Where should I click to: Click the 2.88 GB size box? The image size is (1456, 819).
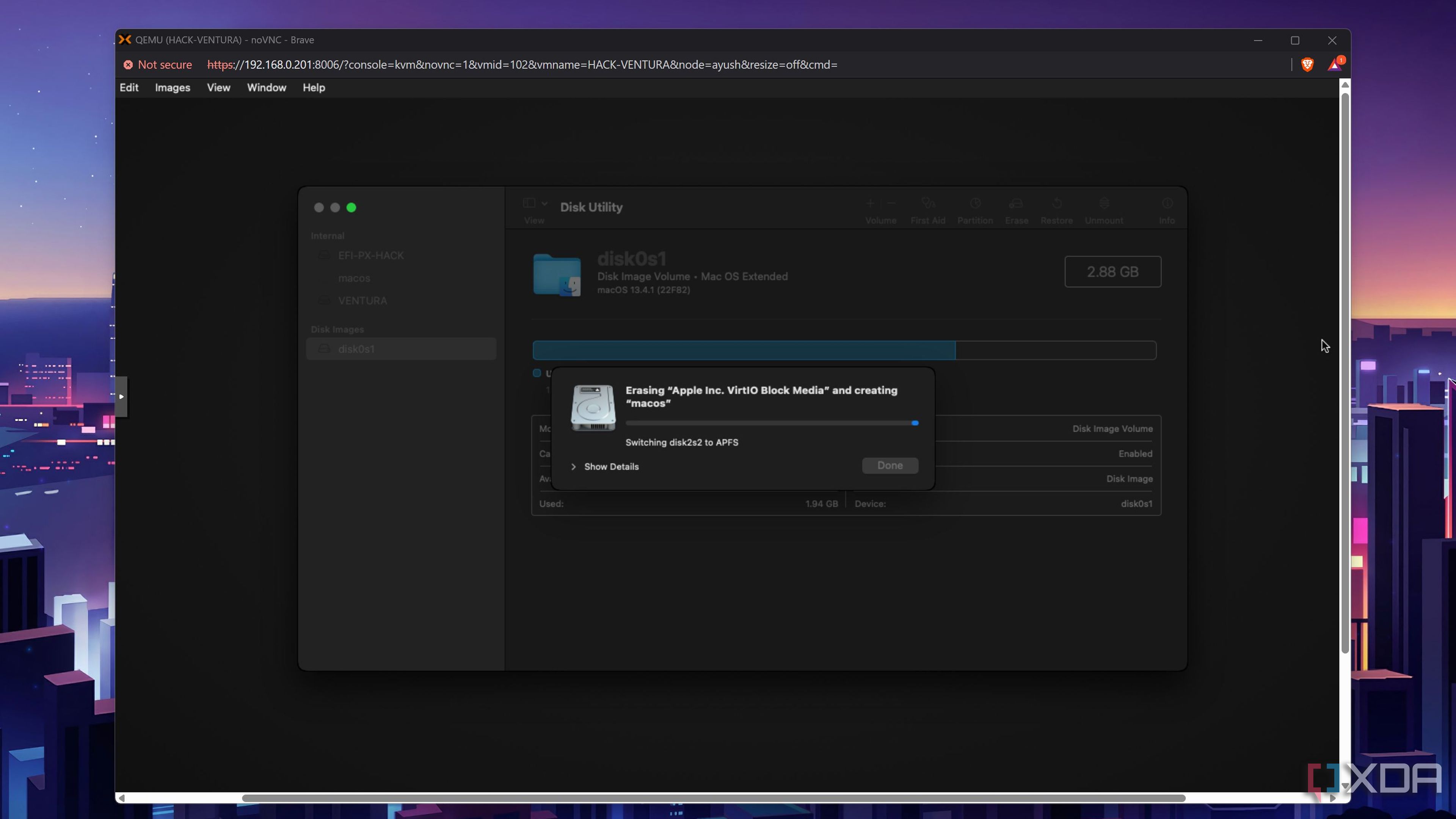pos(1112,272)
